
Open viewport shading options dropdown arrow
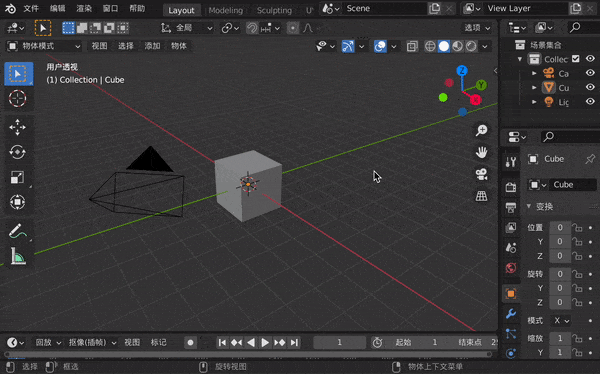485,47
